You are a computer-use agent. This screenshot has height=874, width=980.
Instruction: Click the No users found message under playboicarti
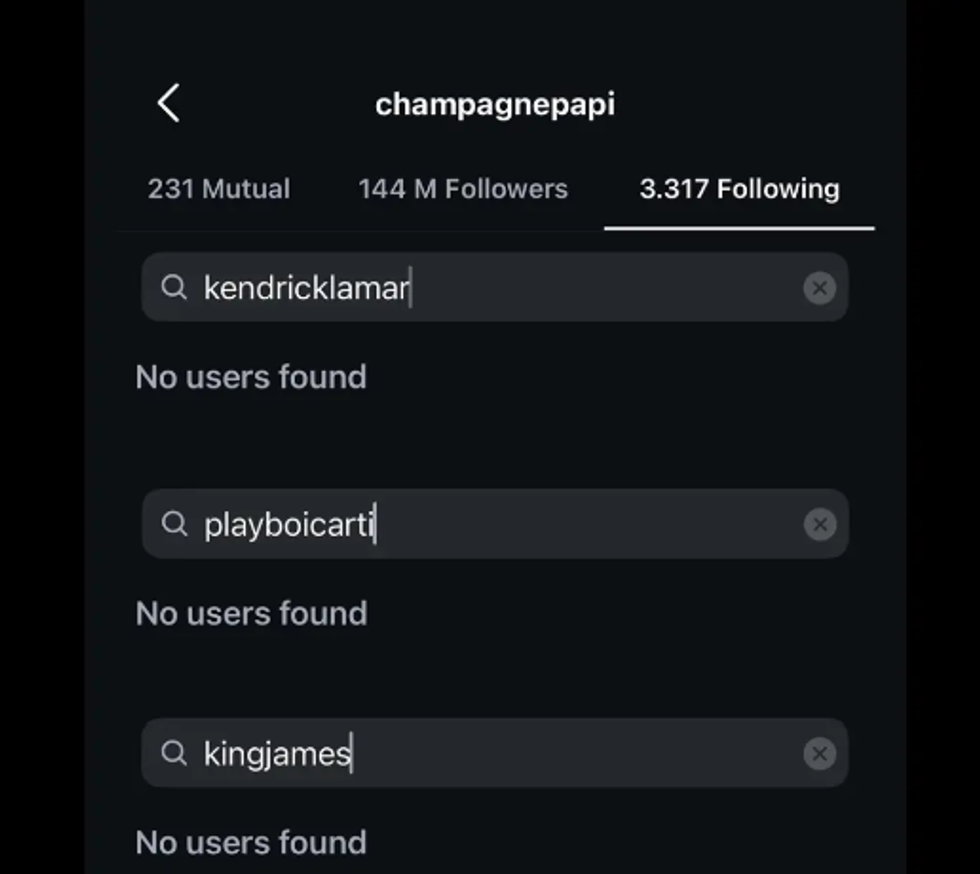251,613
